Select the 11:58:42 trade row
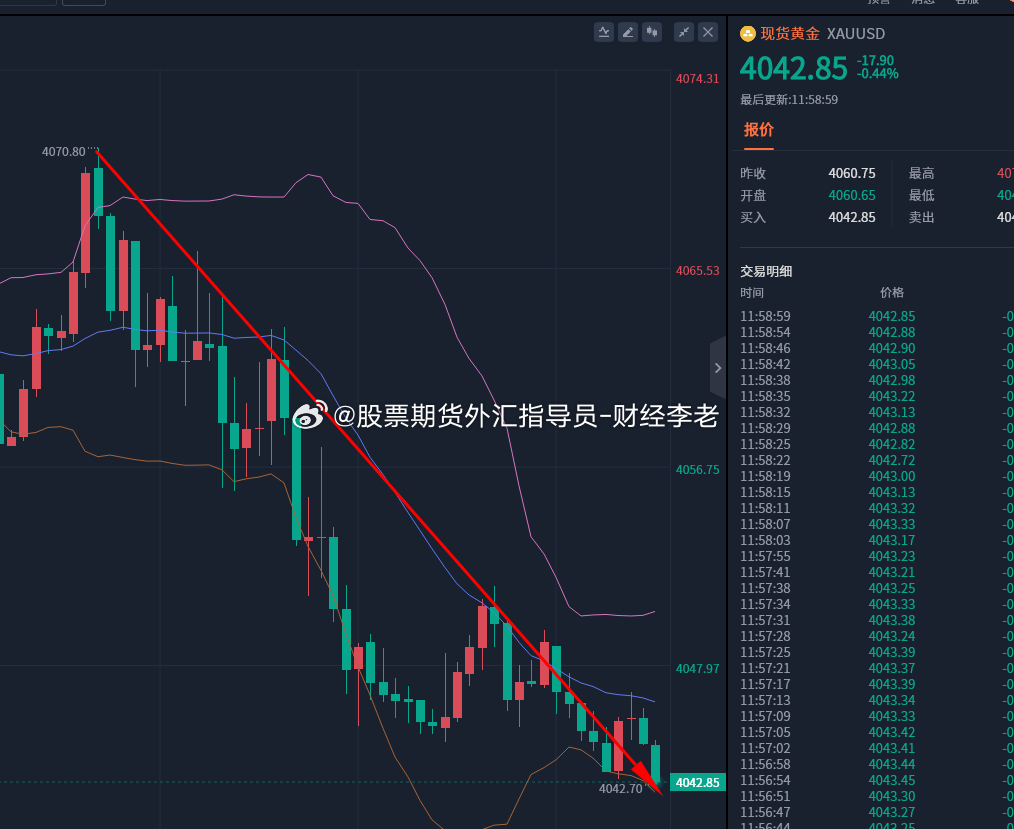This screenshot has height=829, width=1014. tap(877, 364)
